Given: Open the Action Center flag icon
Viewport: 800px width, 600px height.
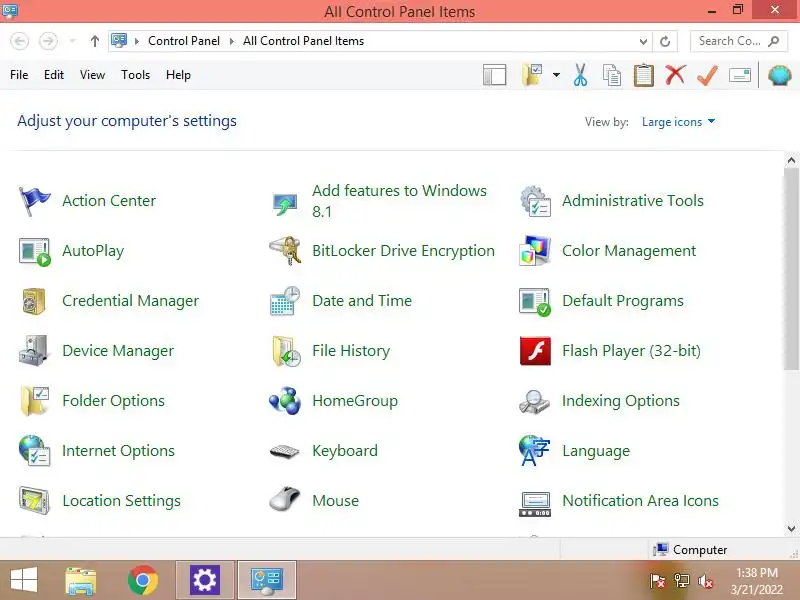Looking at the screenshot, I should point(34,201).
